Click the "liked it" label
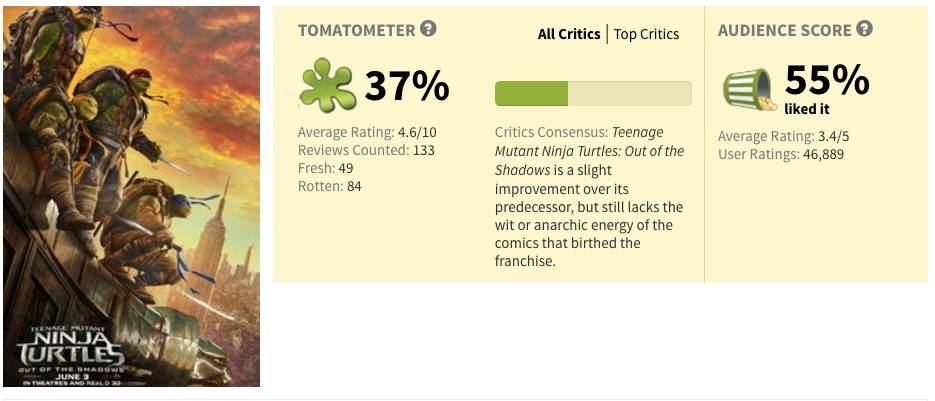Screen dimensions: 935x401 tap(807, 108)
